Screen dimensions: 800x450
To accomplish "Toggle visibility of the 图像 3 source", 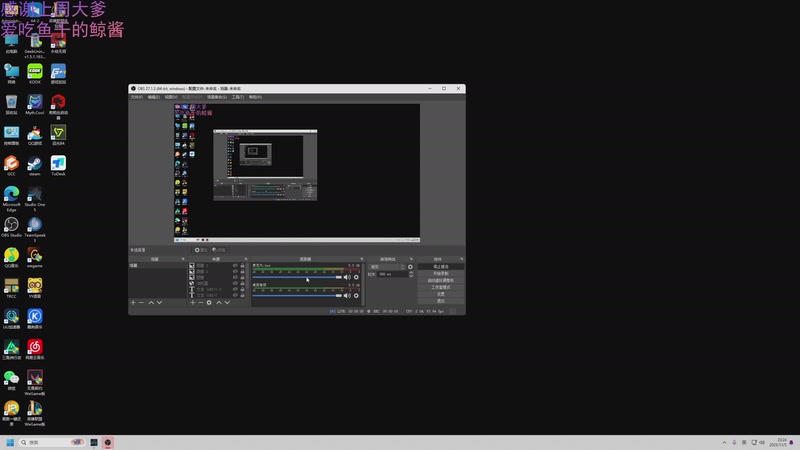I will pos(235,265).
